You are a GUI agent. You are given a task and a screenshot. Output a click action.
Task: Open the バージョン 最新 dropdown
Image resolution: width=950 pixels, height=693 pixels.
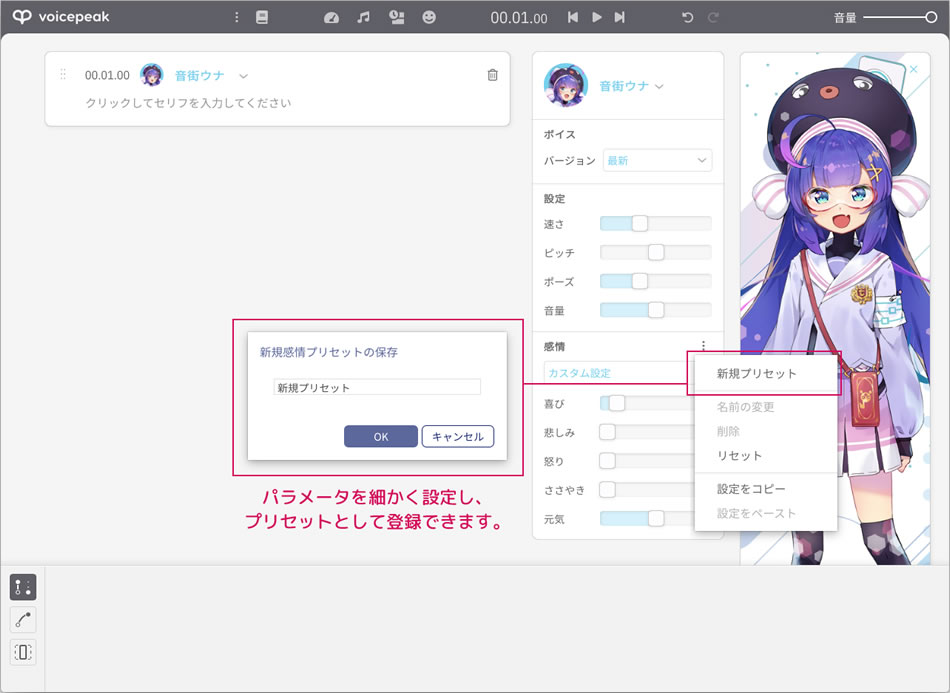[x=656, y=160]
